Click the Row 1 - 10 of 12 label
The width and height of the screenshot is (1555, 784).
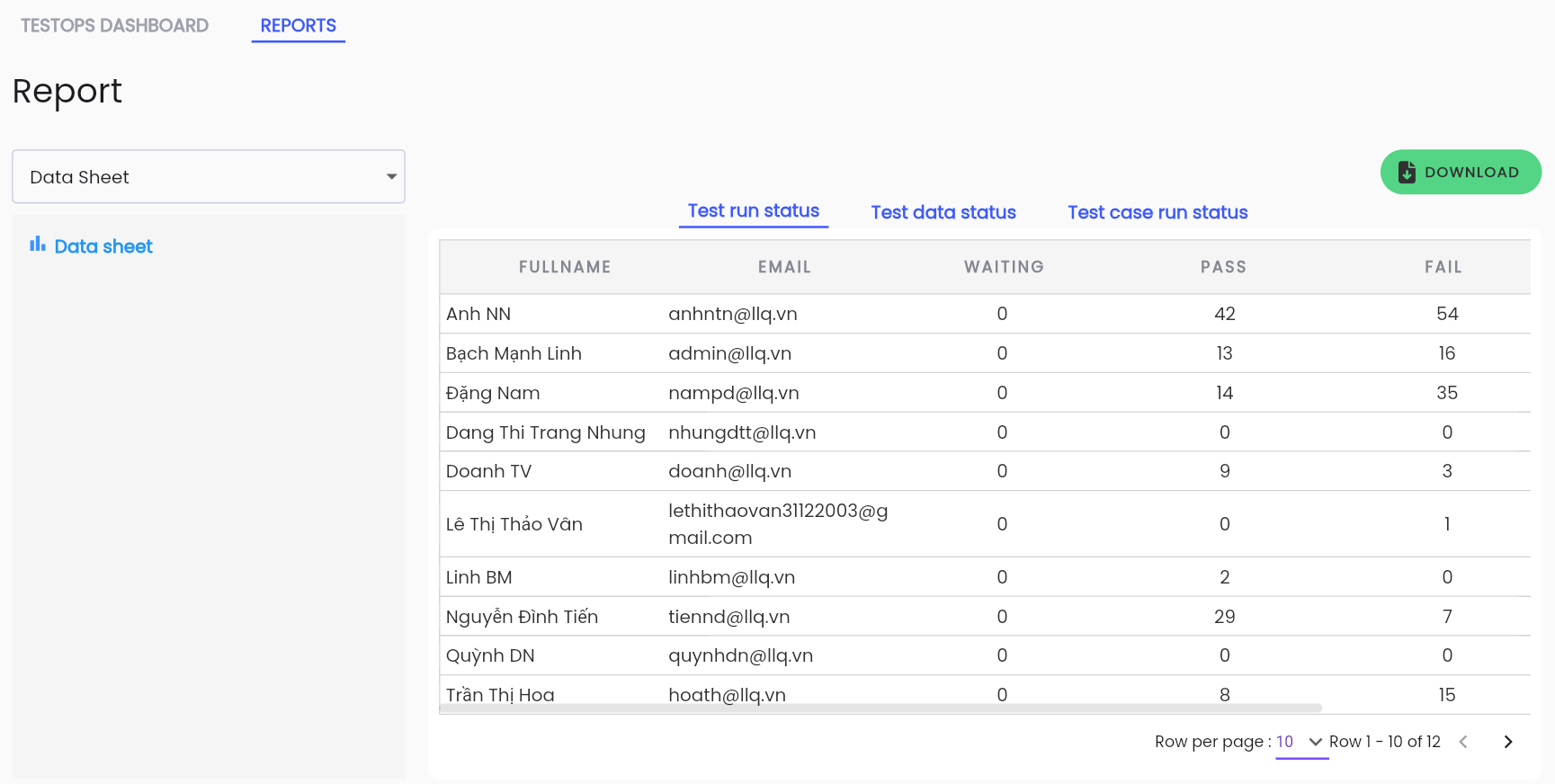(x=1385, y=742)
